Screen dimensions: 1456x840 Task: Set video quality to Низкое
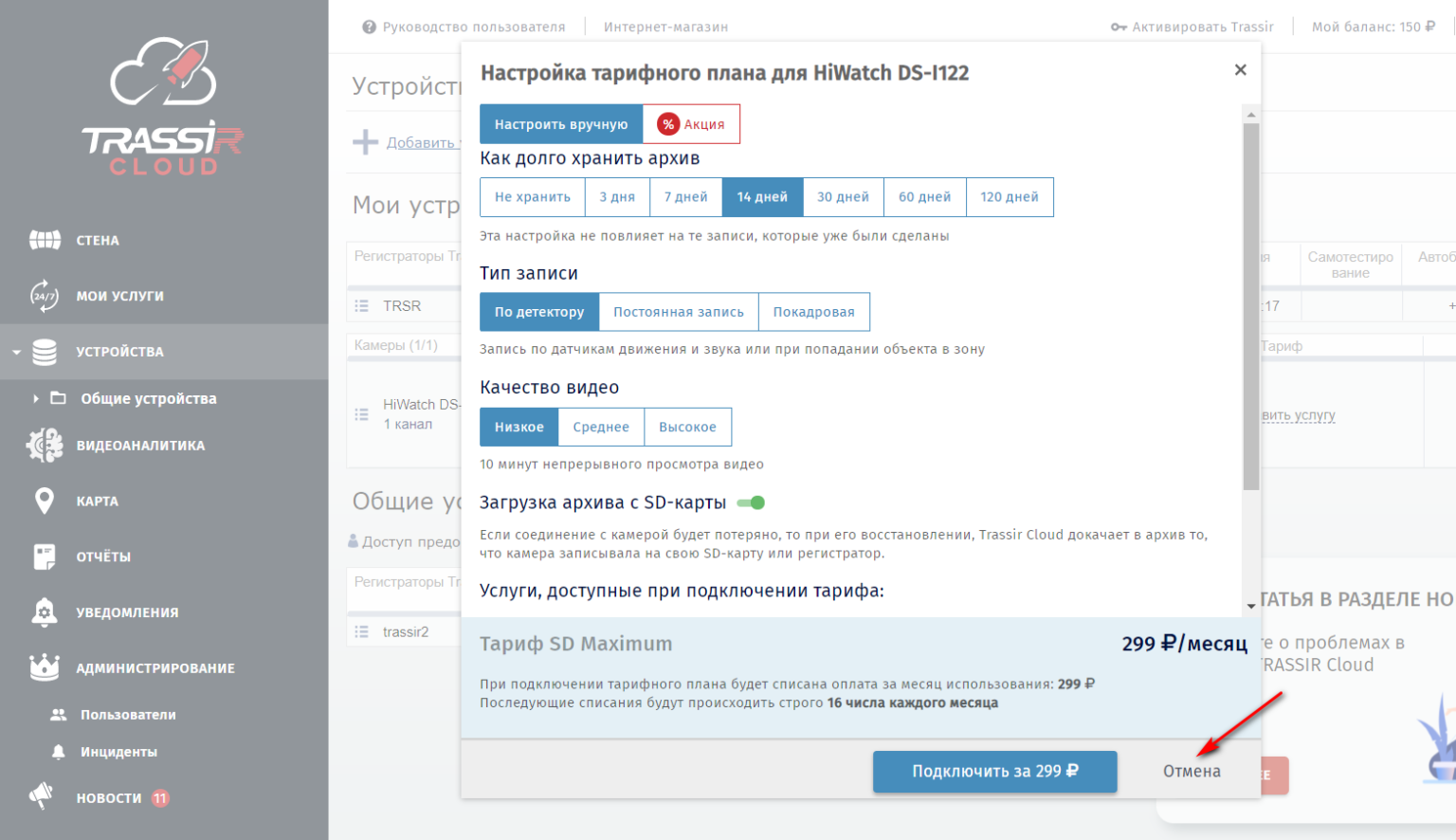pyautogui.click(x=519, y=427)
